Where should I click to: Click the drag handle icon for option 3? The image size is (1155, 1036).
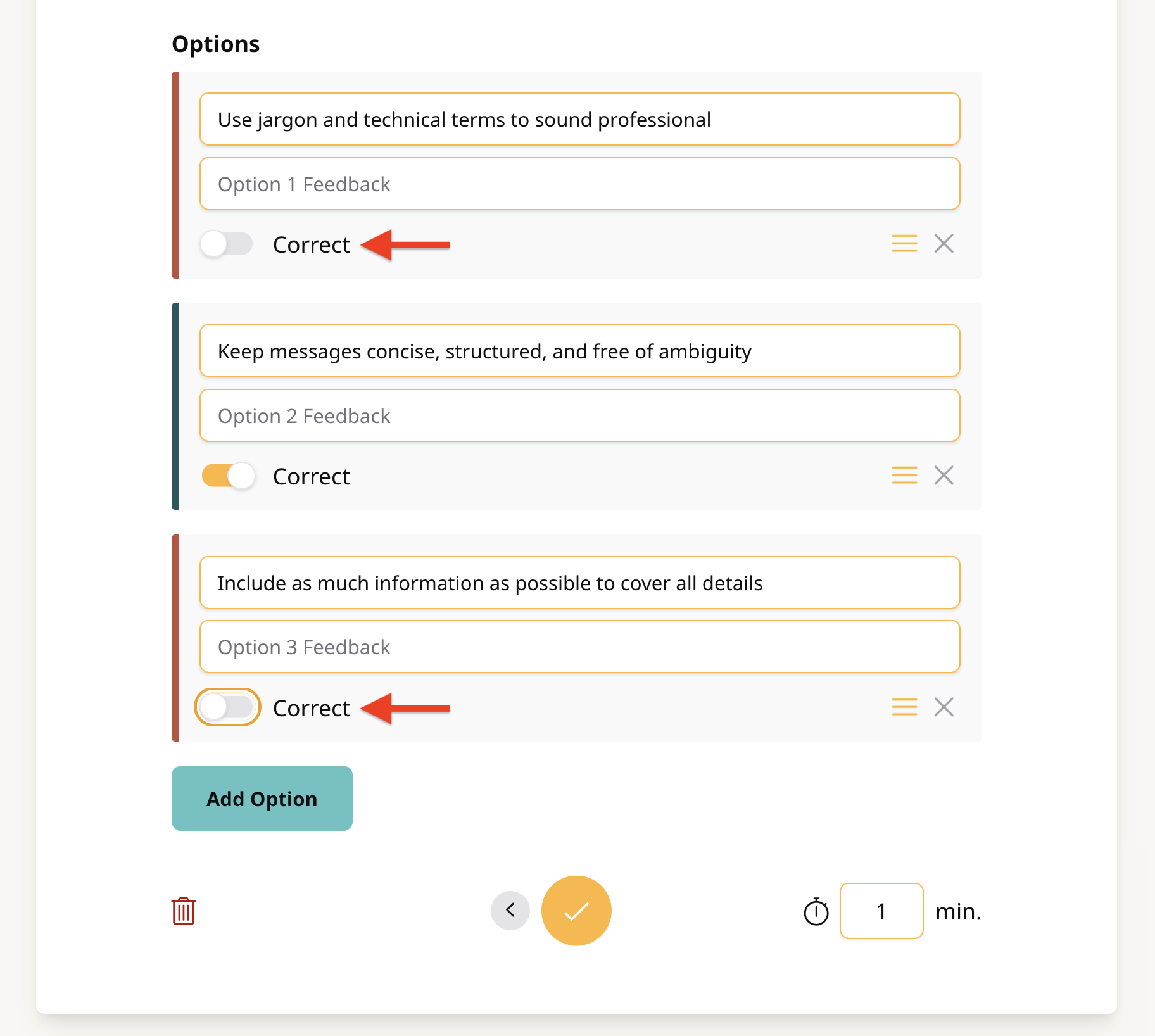pyautogui.click(x=904, y=707)
